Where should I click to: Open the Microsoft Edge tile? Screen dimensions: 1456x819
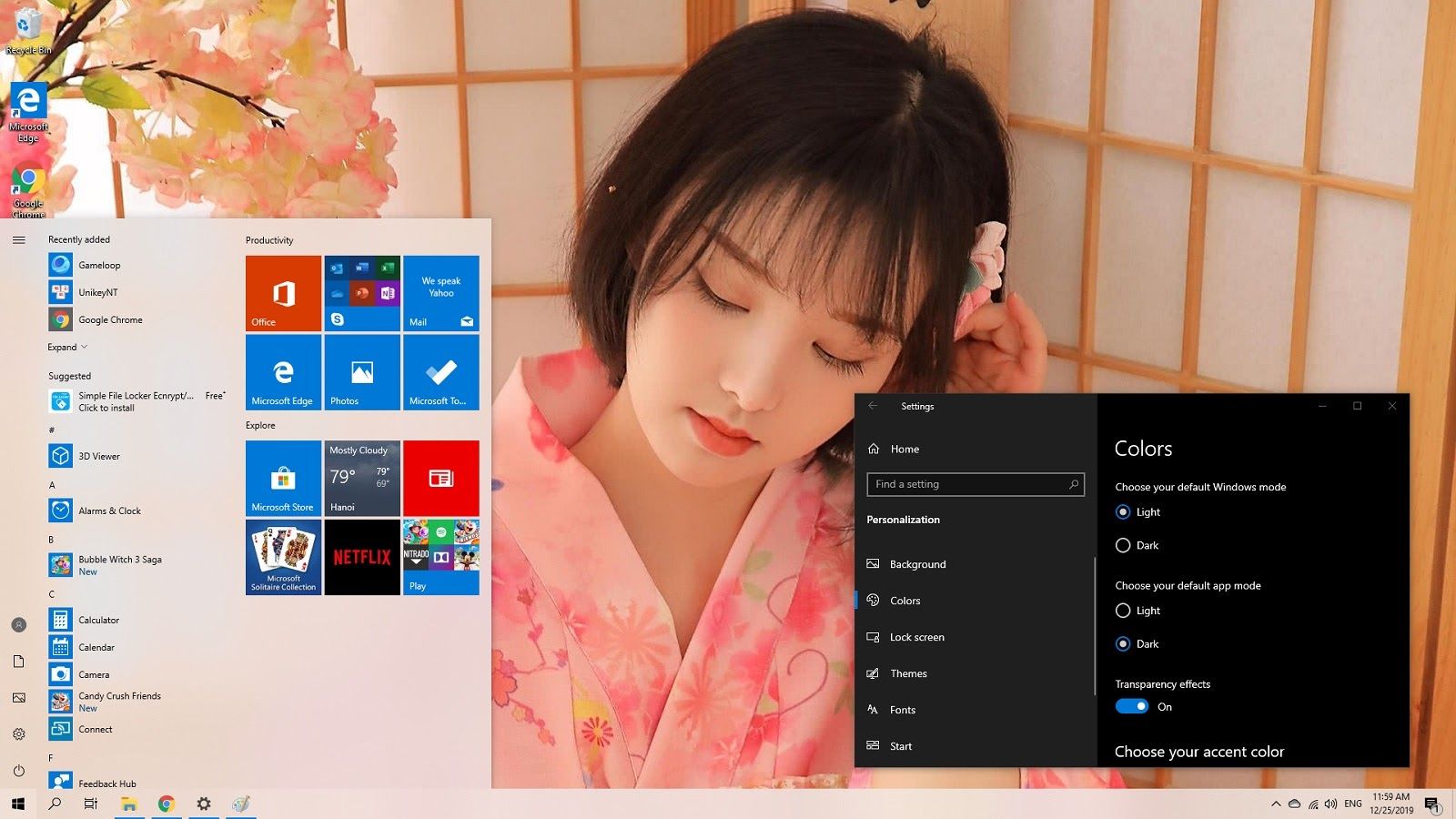(283, 372)
